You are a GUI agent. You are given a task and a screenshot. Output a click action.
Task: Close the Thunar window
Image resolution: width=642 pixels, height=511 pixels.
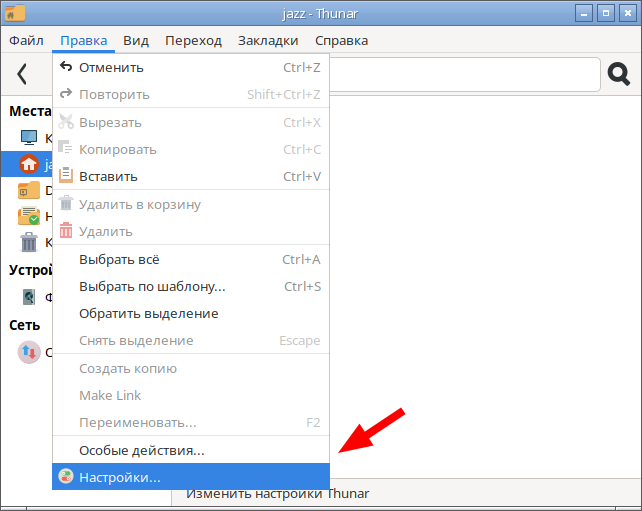pyautogui.click(x=628, y=14)
